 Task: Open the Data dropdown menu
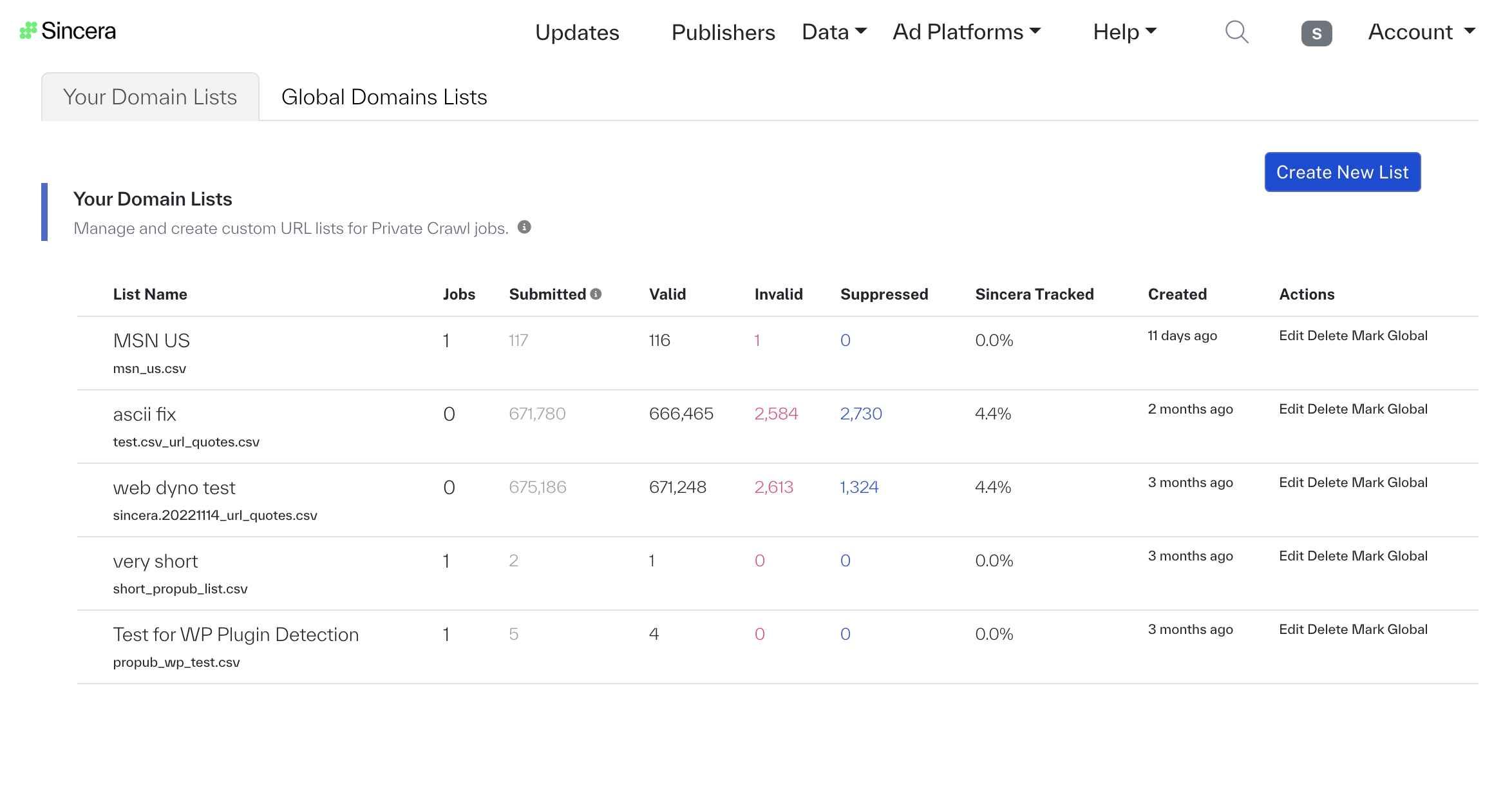(x=834, y=31)
